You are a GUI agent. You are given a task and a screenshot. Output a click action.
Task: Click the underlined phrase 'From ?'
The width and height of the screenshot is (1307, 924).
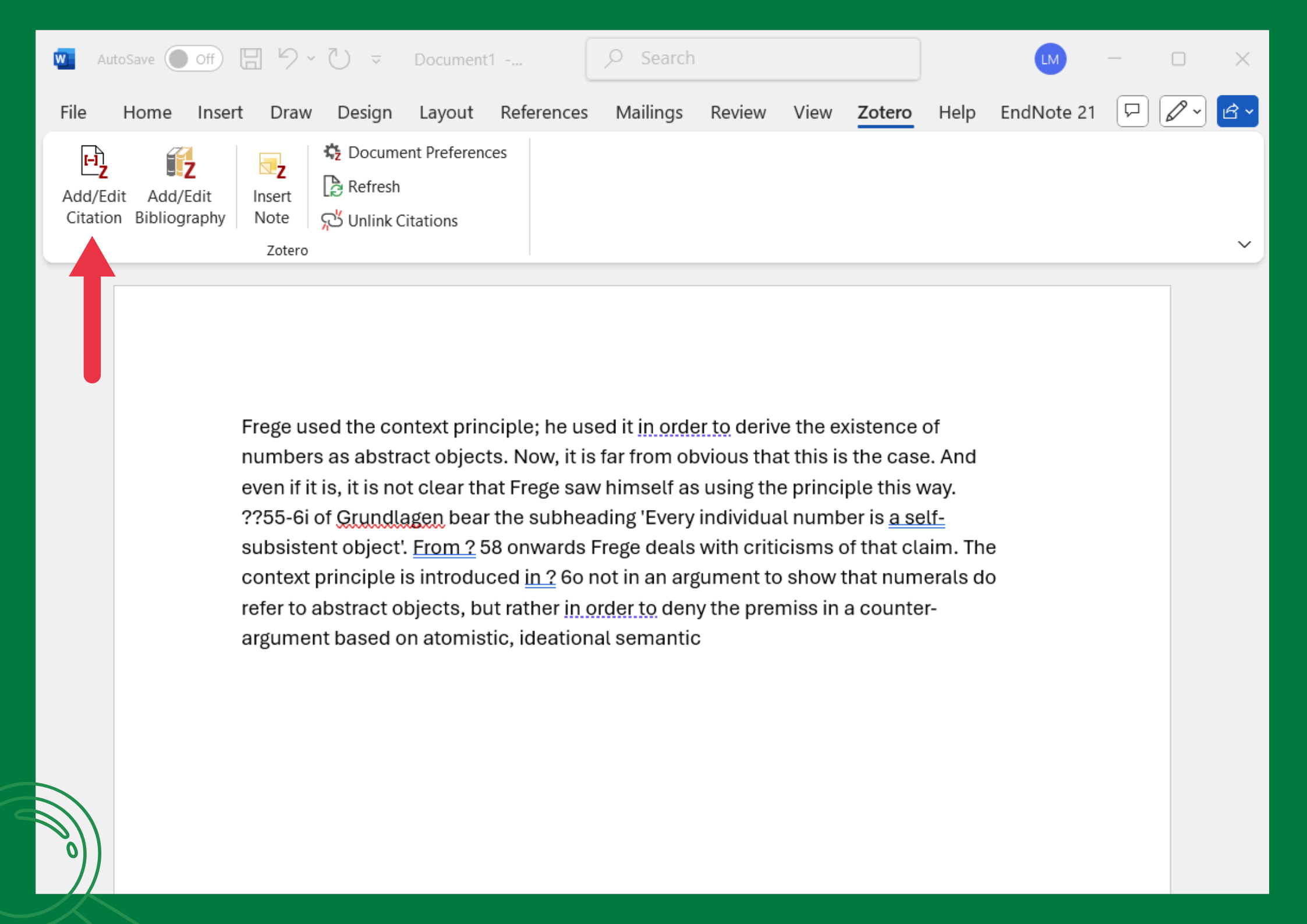point(444,547)
